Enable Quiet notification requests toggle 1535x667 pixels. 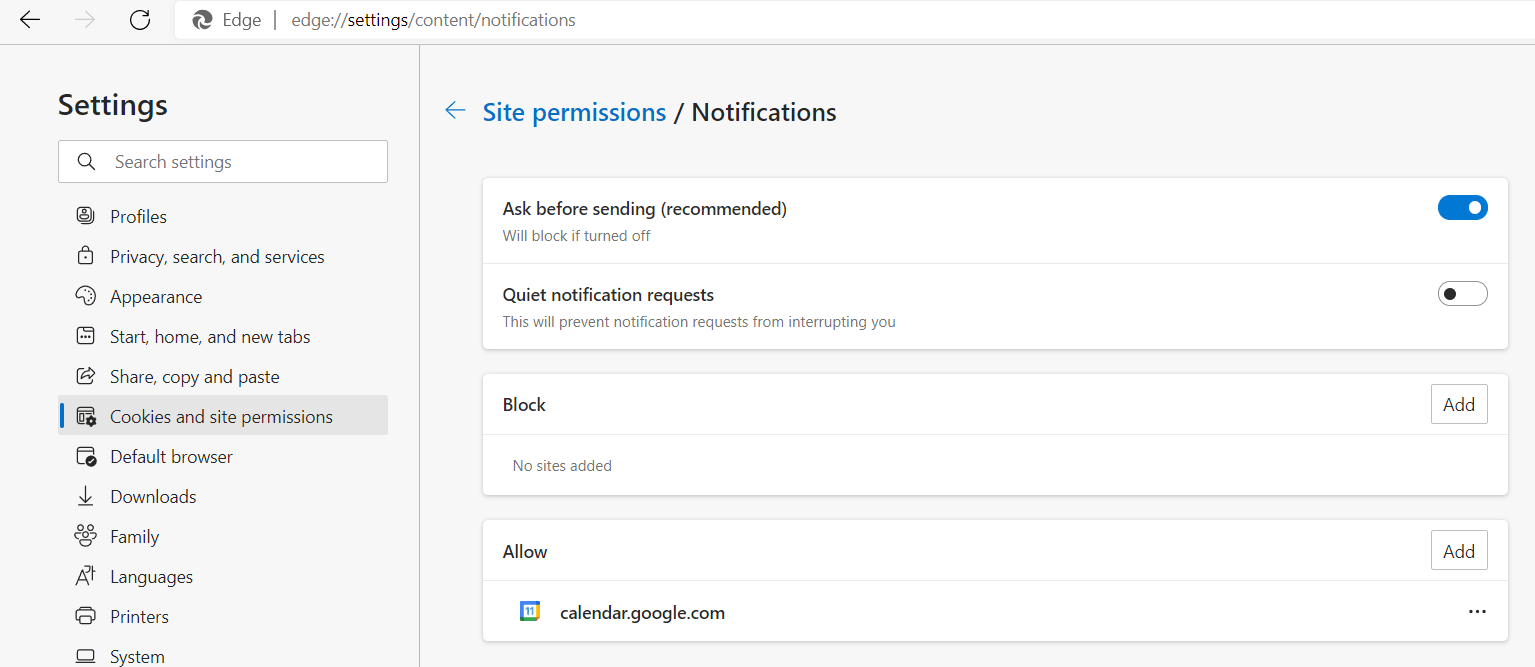click(x=1462, y=294)
